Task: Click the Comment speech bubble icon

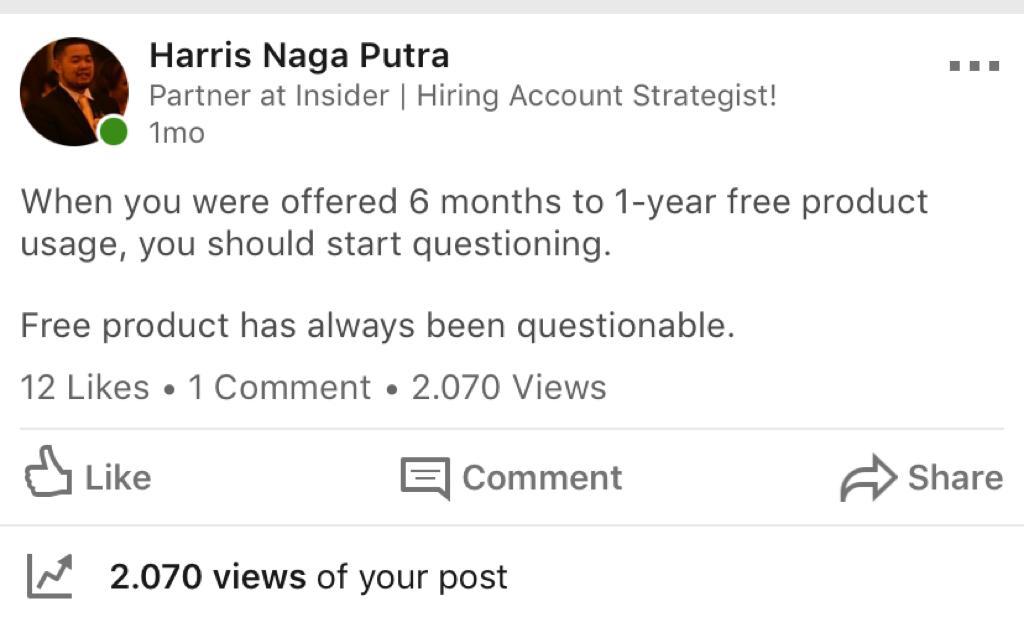Action: (425, 478)
